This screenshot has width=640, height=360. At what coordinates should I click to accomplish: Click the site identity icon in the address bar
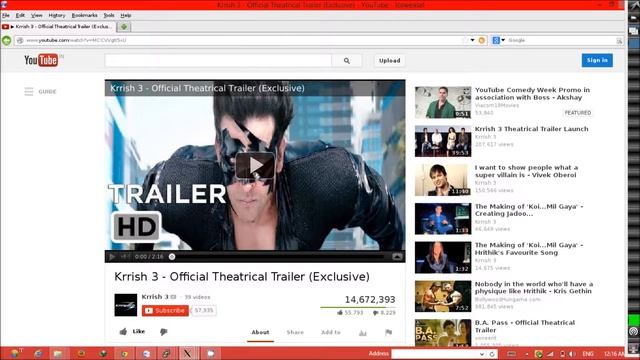[x=20, y=40]
